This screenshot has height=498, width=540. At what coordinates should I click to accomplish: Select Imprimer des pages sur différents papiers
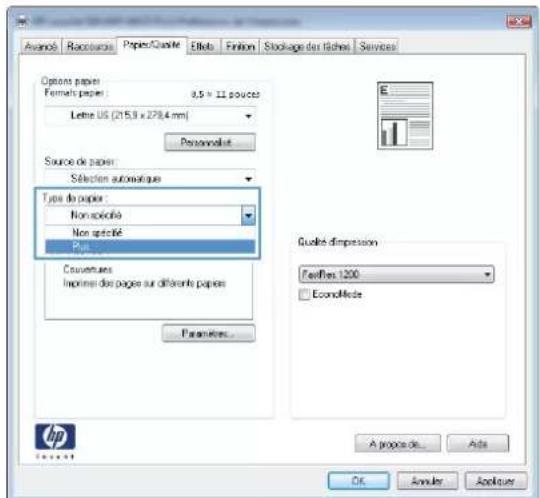click(x=144, y=283)
